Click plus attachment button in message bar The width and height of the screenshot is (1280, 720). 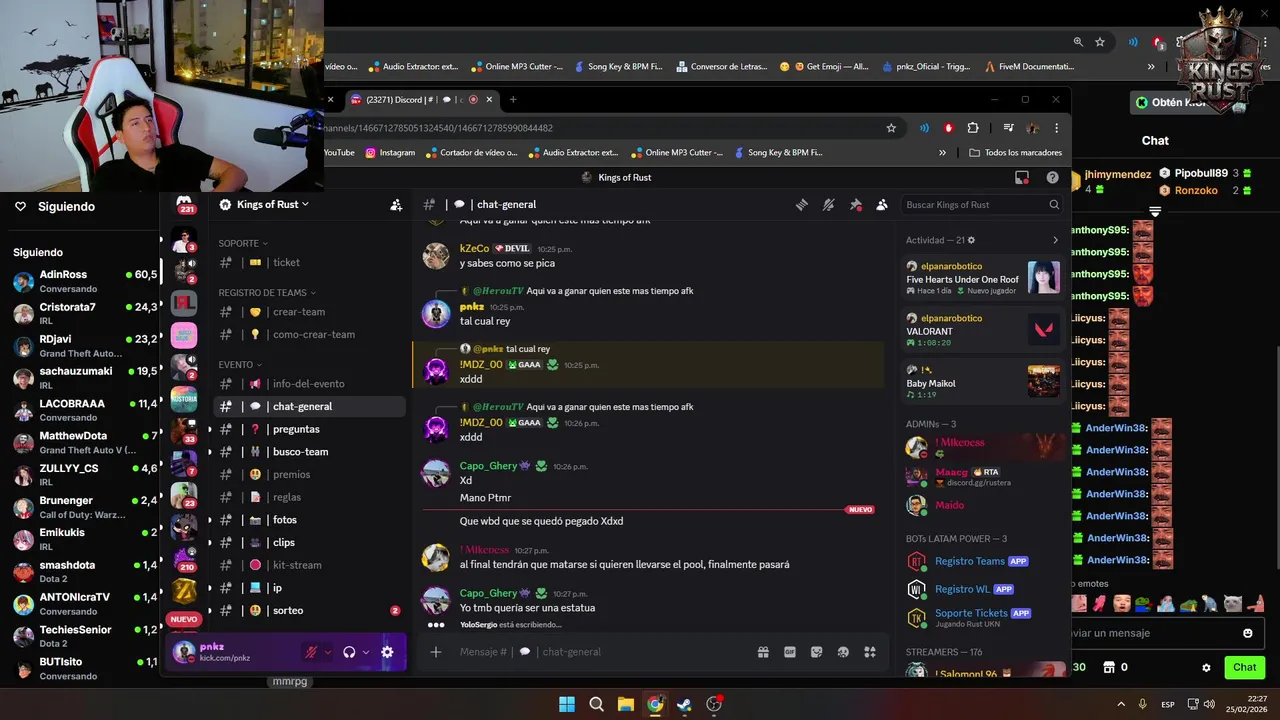(x=436, y=652)
